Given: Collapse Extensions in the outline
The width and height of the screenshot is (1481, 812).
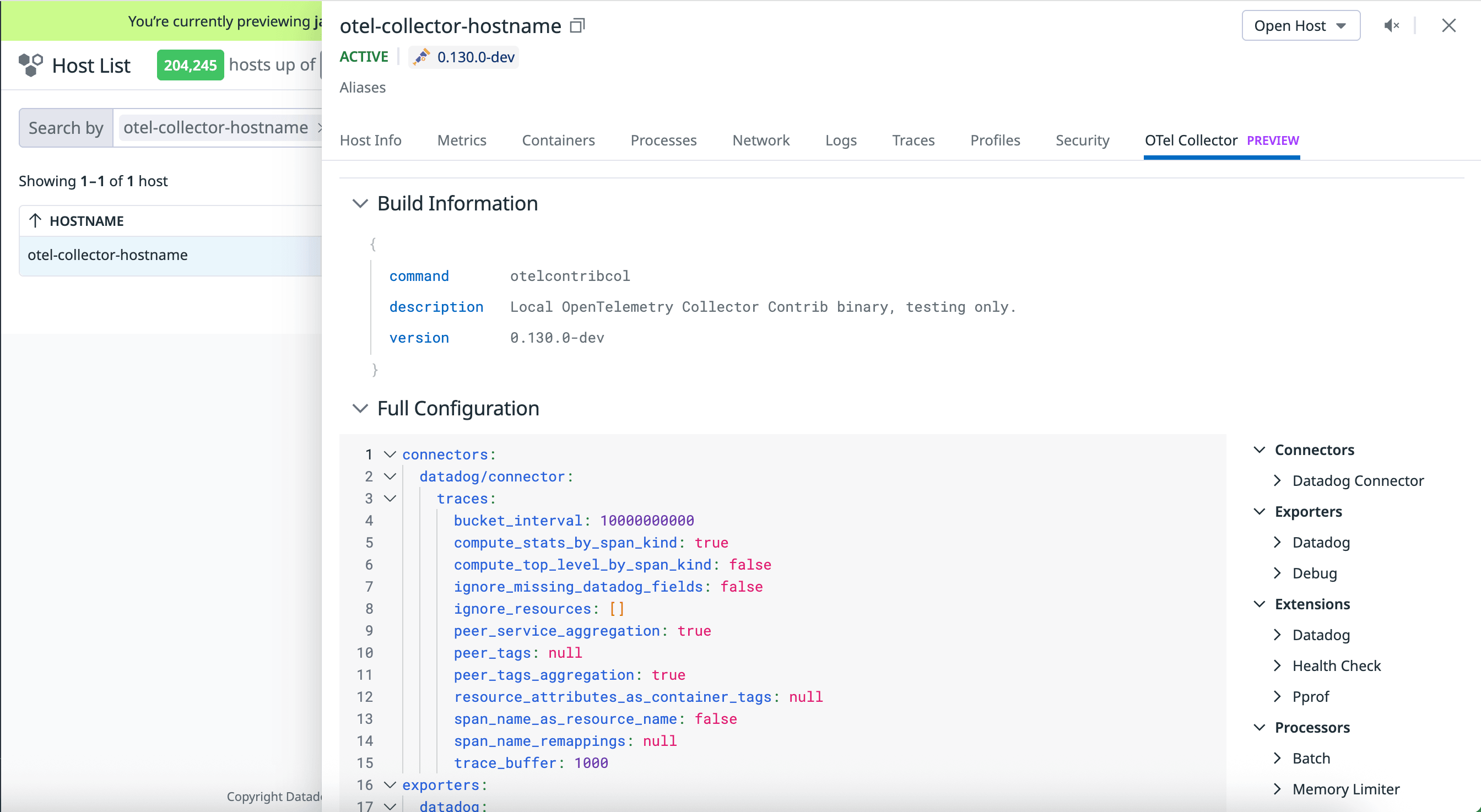Looking at the screenshot, I should [x=1259, y=604].
